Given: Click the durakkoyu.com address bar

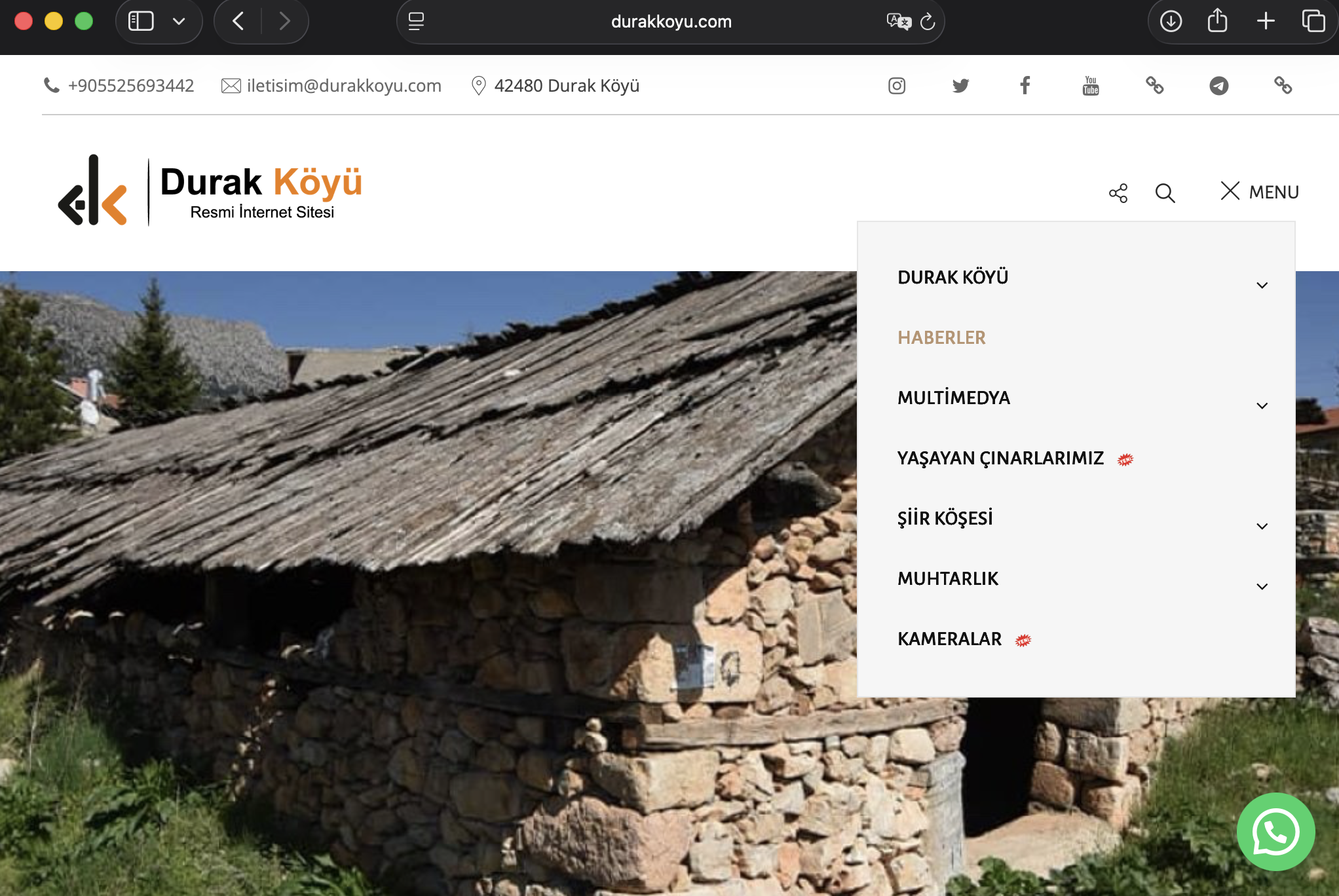Looking at the screenshot, I should coord(670,22).
